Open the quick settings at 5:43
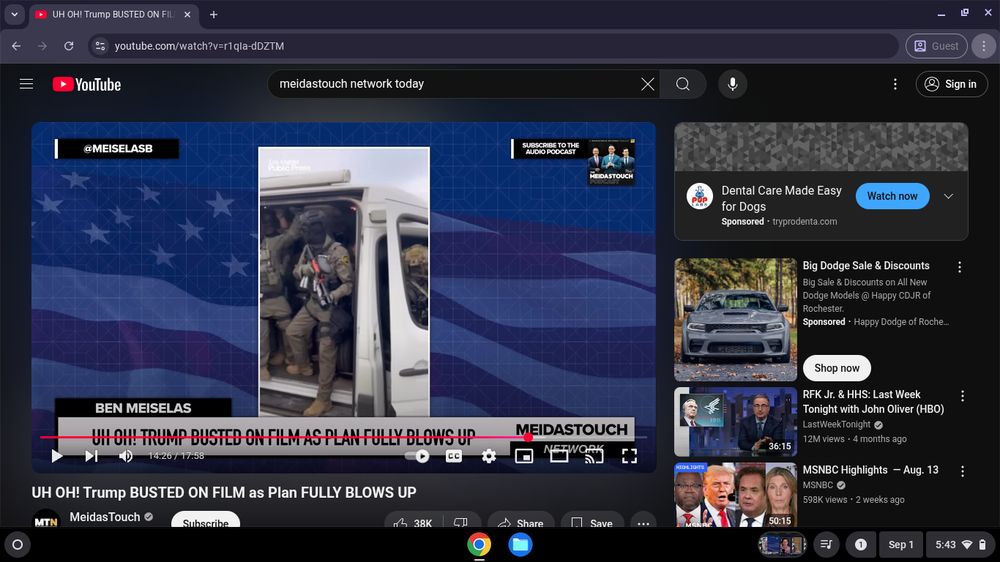Viewport: 1000px width, 562px height. (960, 545)
